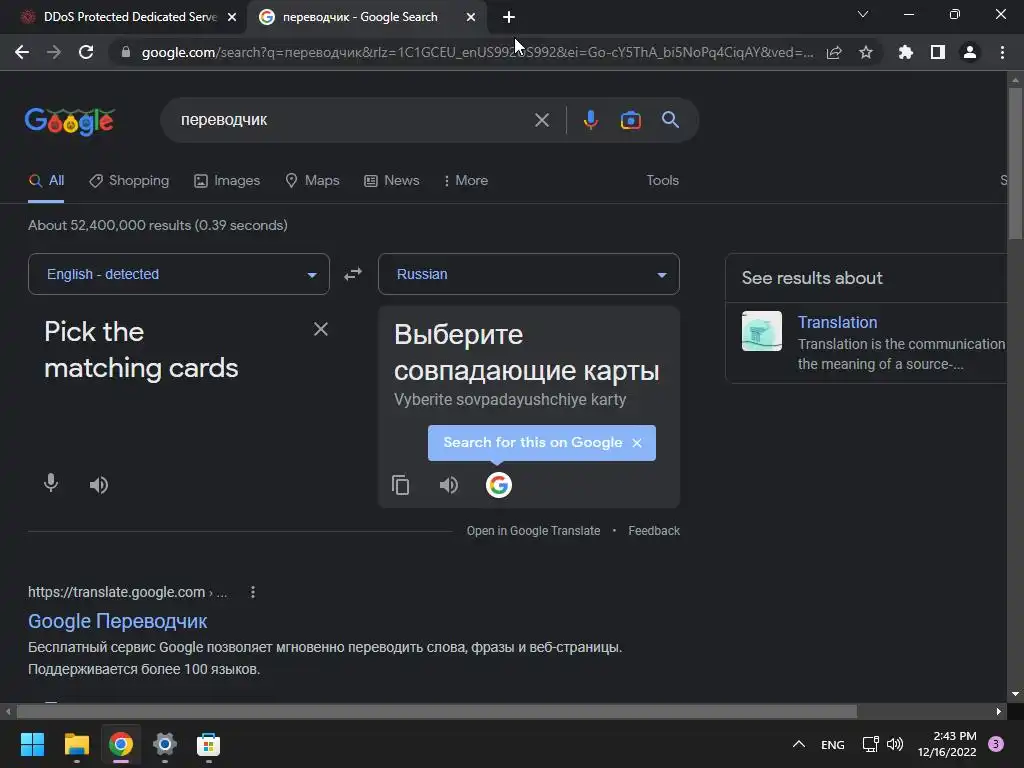Viewport: 1024px width, 768px height.
Task: Submit search with magnifier icon
Action: click(670, 120)
